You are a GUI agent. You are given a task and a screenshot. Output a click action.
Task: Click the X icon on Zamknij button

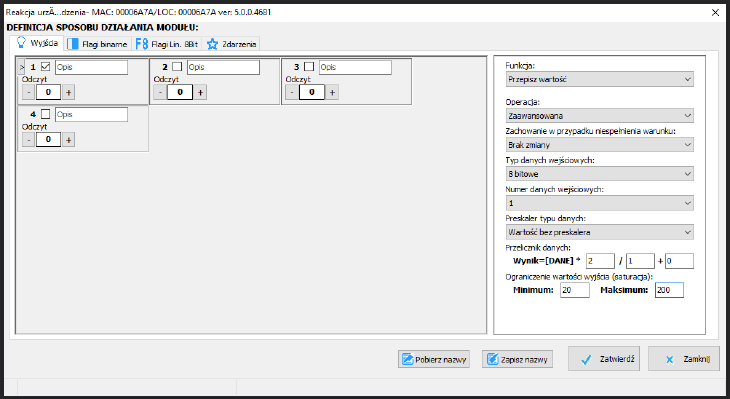coord(669,359)
